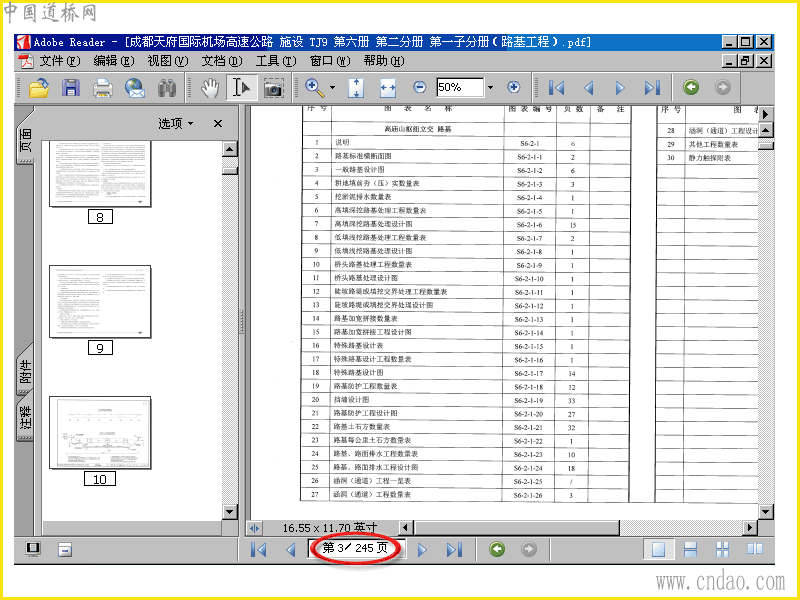Click the hide toolbars icon at bottom left
The width and height of the screenshot is (800, 600).
(65, 549)
